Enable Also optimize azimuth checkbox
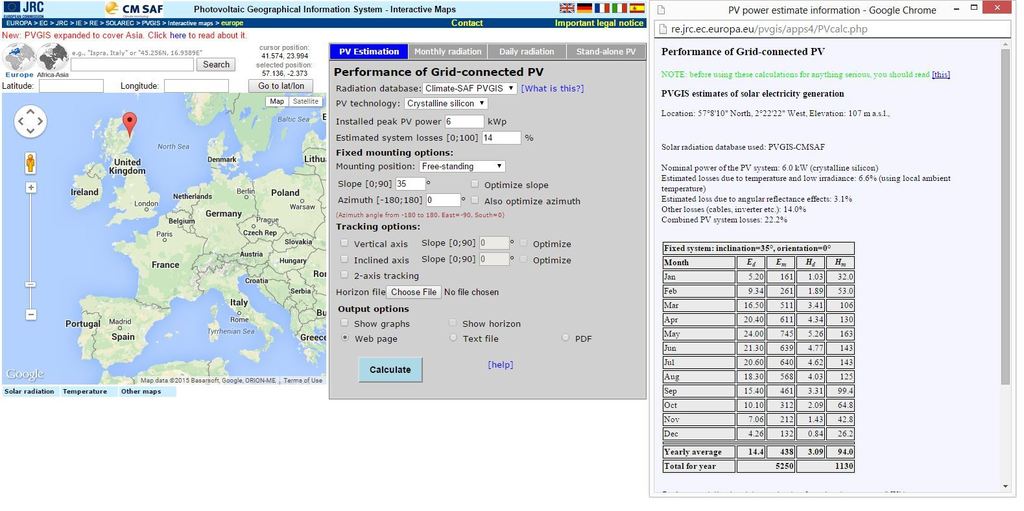 (x=475, y=201)
